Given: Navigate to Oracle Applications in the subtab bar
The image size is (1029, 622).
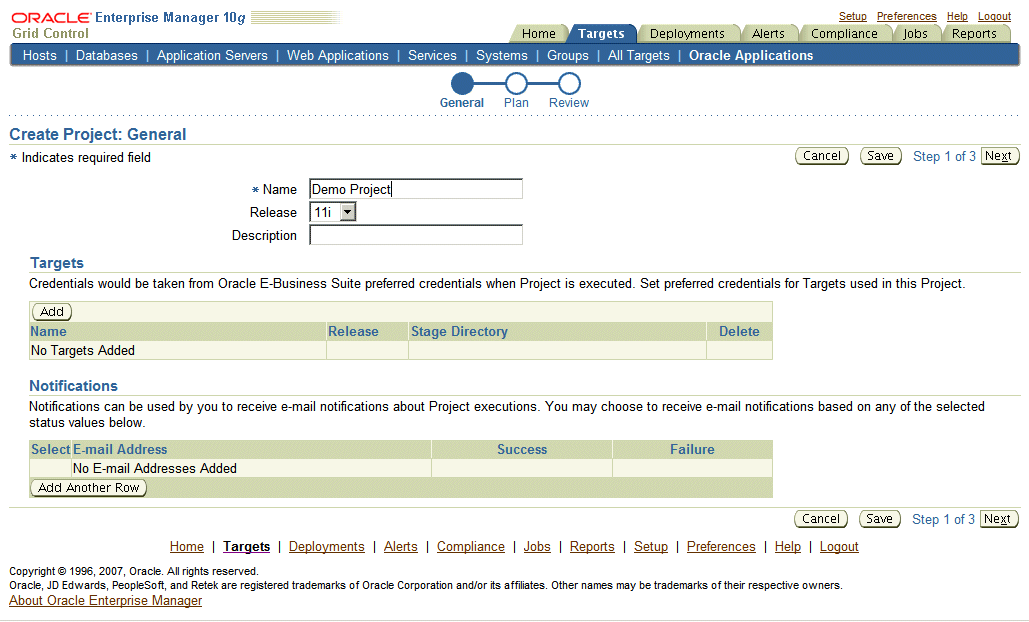Looking at the screenshot, I should click(750, 55).
